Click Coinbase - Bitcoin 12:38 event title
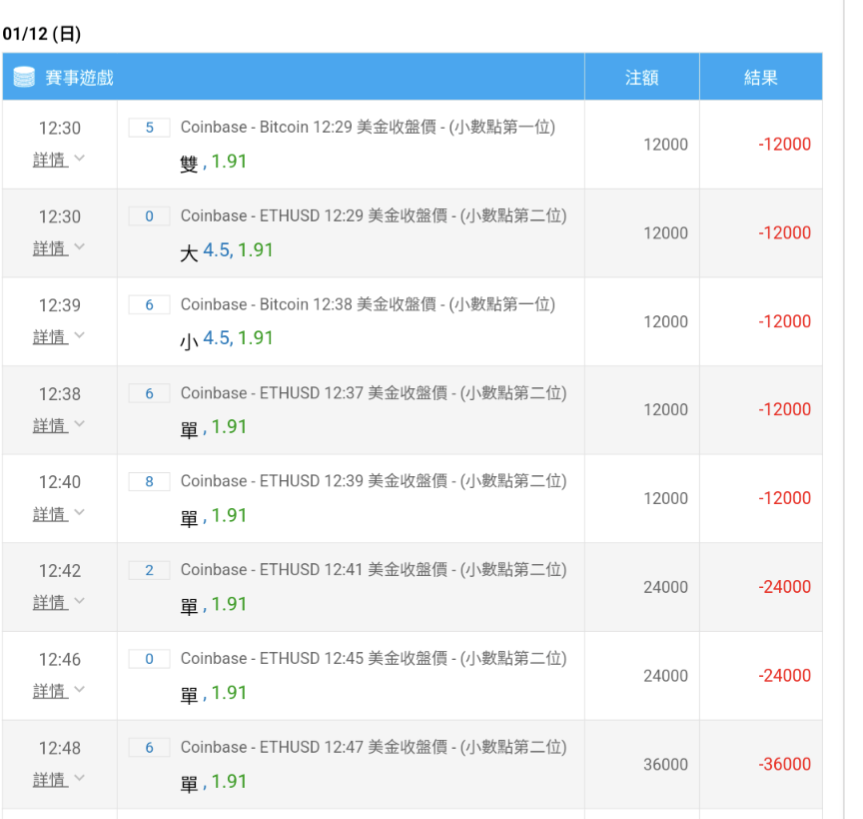 368,304
